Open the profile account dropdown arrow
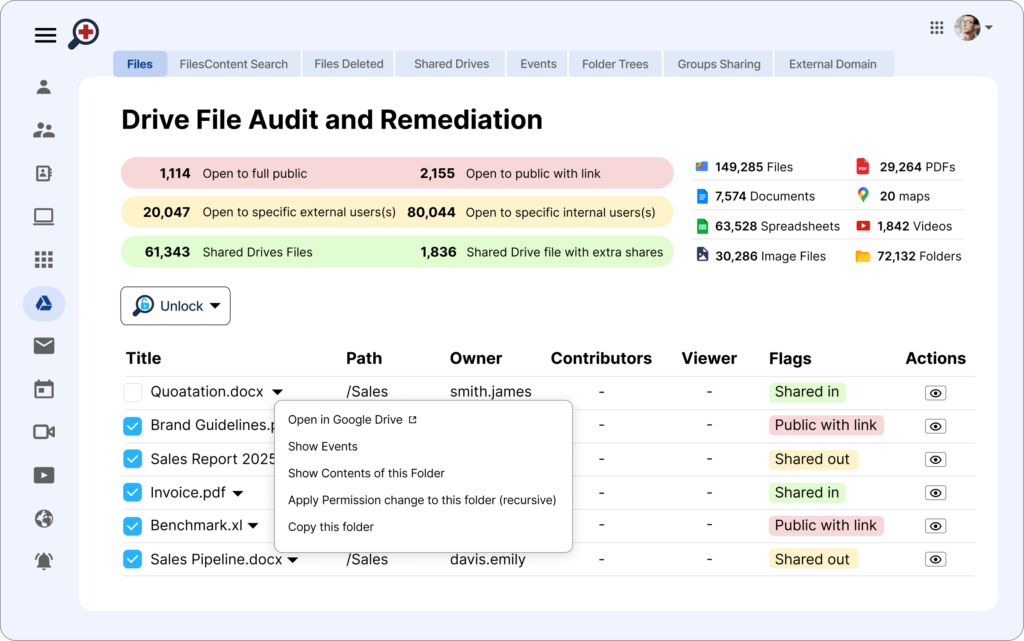Viewport: 1024px width, 641px height. (x=989, y=27)
